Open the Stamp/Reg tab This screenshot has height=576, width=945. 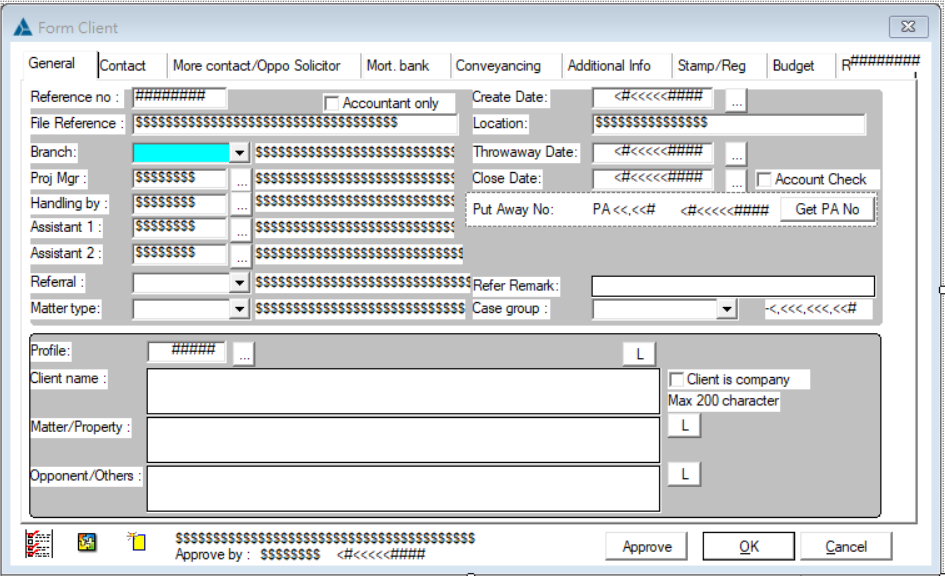tap(710, 64)
